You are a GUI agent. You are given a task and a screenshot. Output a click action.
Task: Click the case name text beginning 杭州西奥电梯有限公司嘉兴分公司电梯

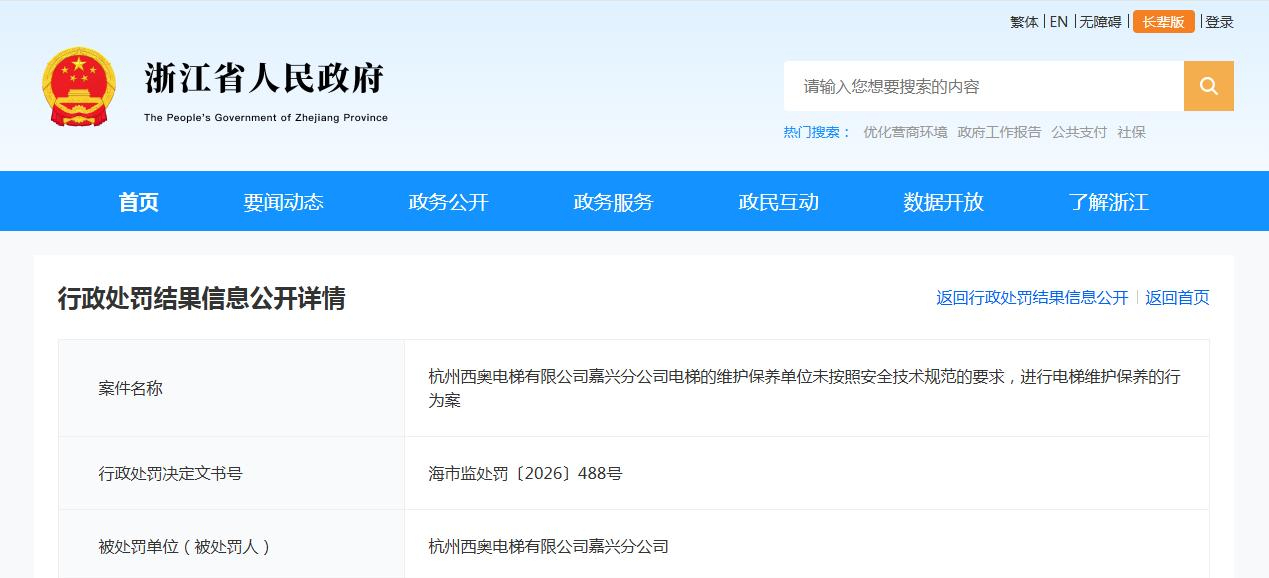804,388
